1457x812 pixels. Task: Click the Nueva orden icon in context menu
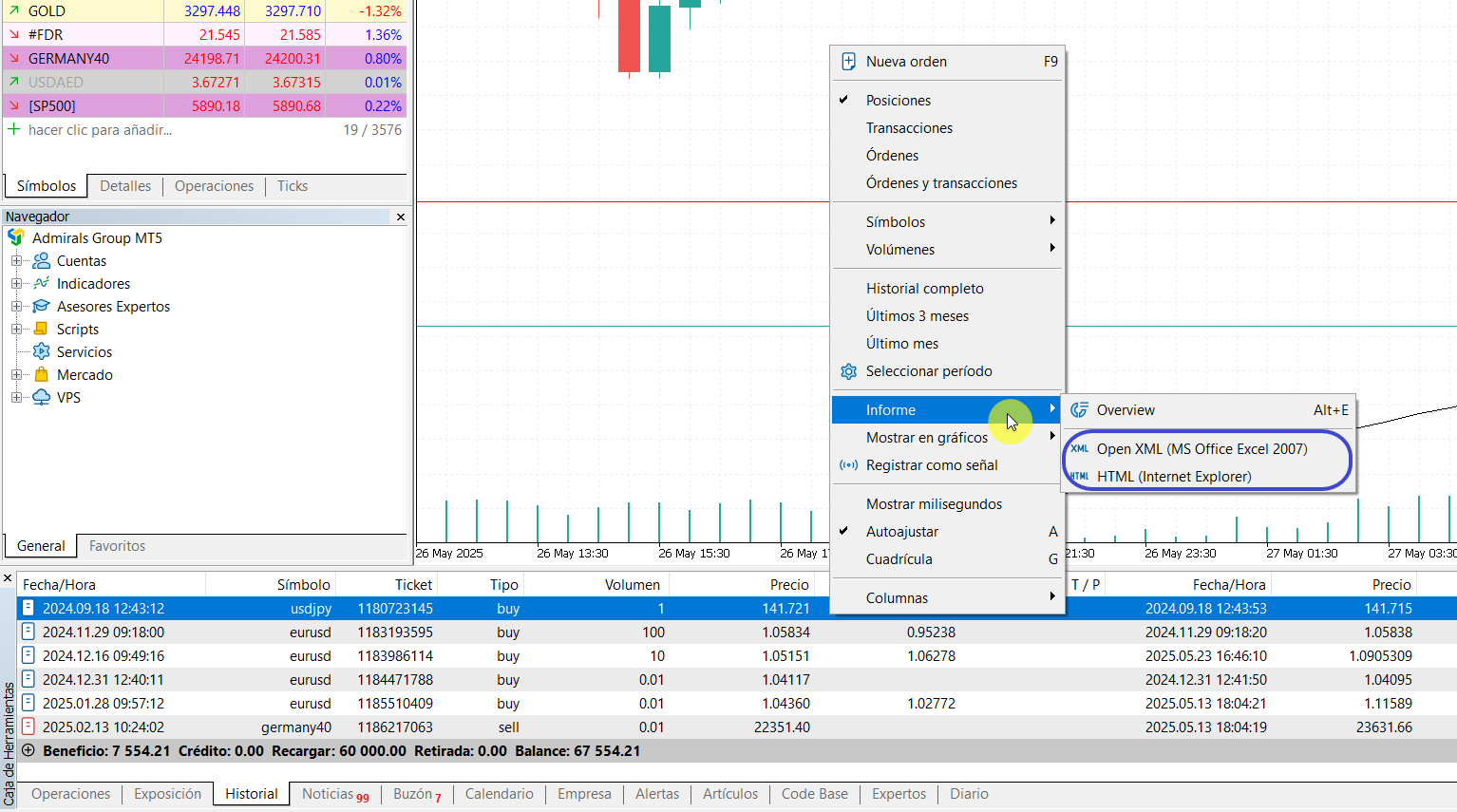click(x=848, y=62)
